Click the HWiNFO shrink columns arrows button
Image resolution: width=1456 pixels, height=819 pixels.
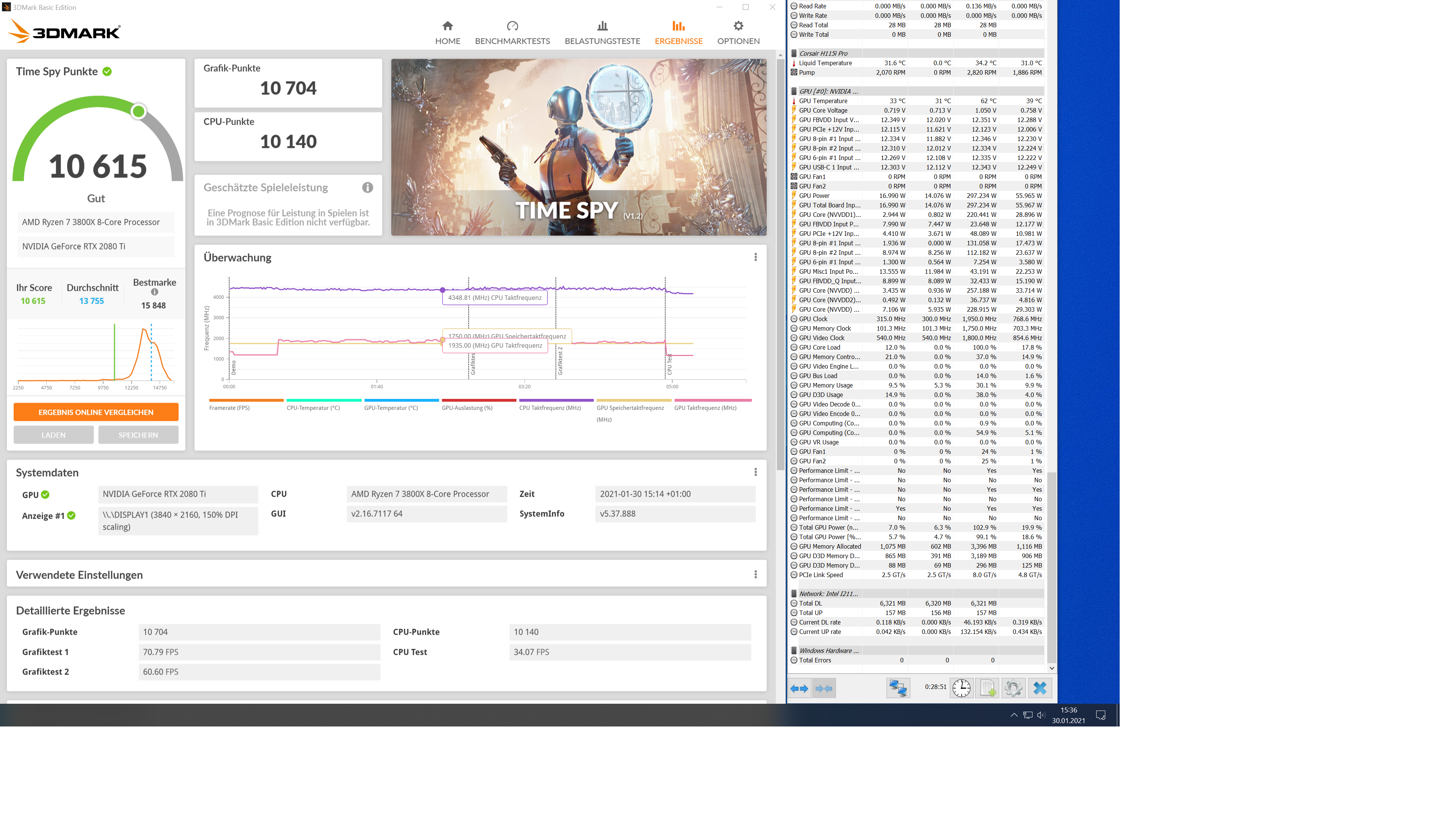[824, 688]
